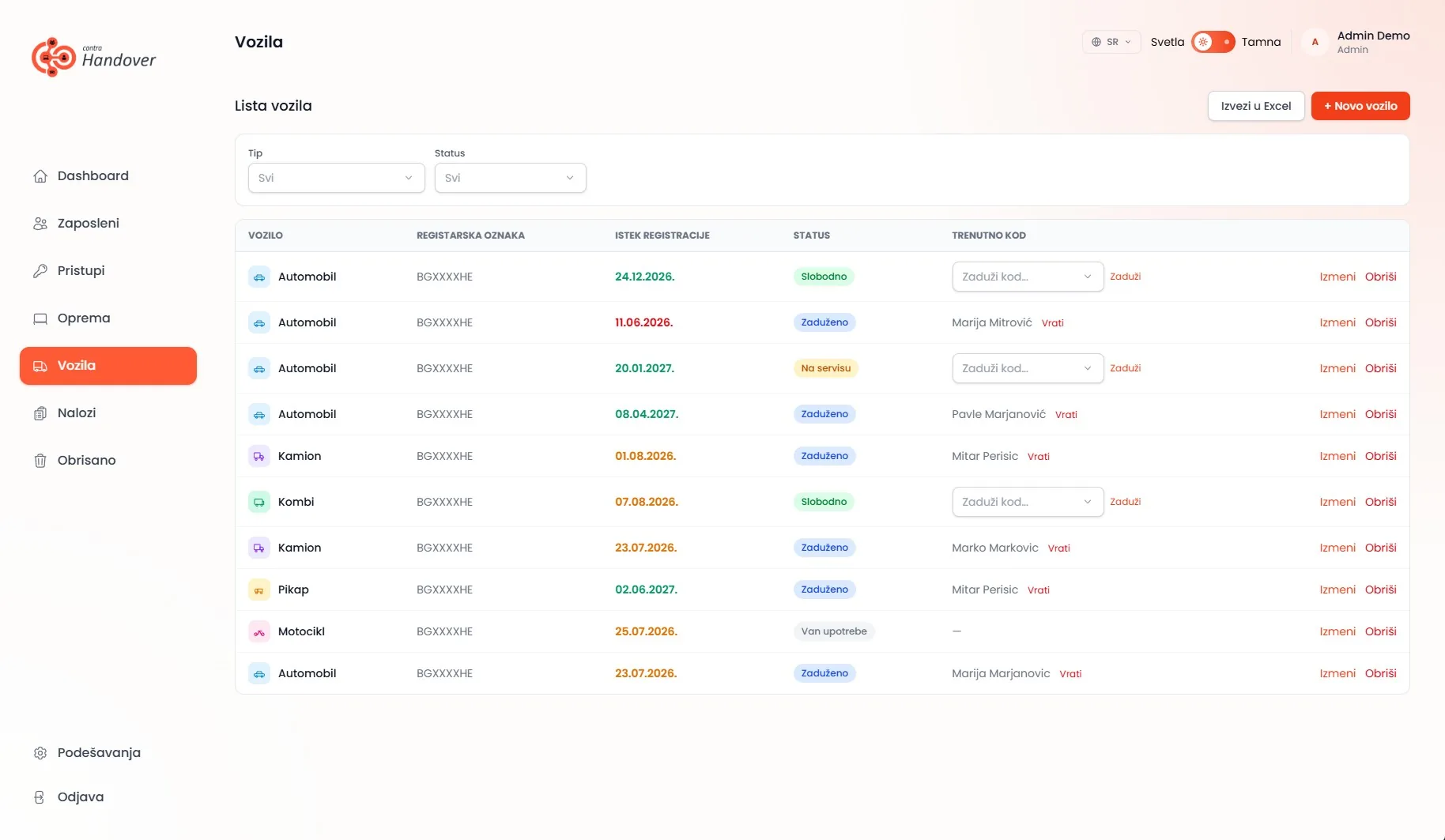1445x840 pixels.
Task: Click Obriši on the Pikap row
Action: [x=1380, y=590]
